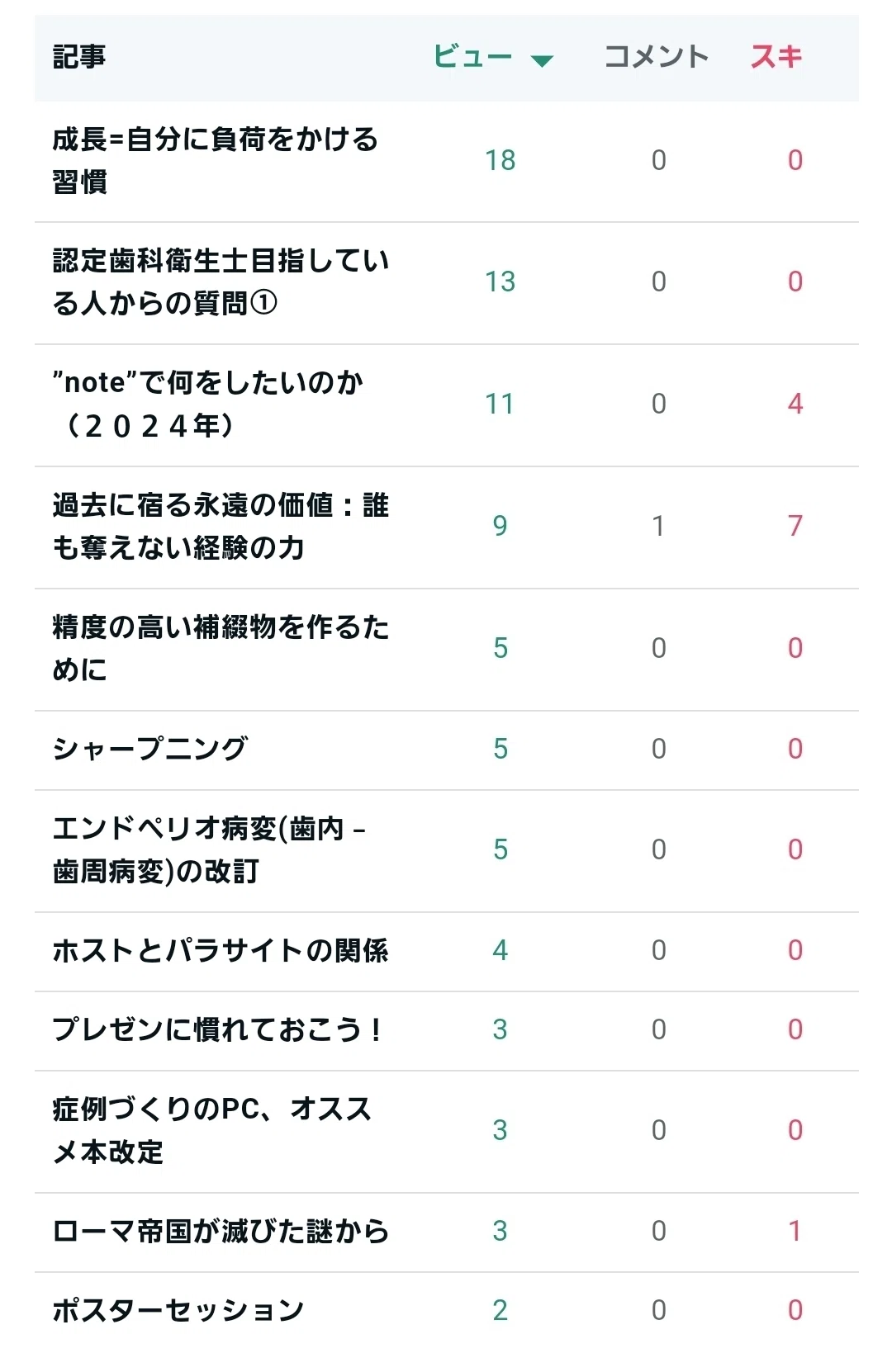Sort by ビュー column header

[472, 57]
